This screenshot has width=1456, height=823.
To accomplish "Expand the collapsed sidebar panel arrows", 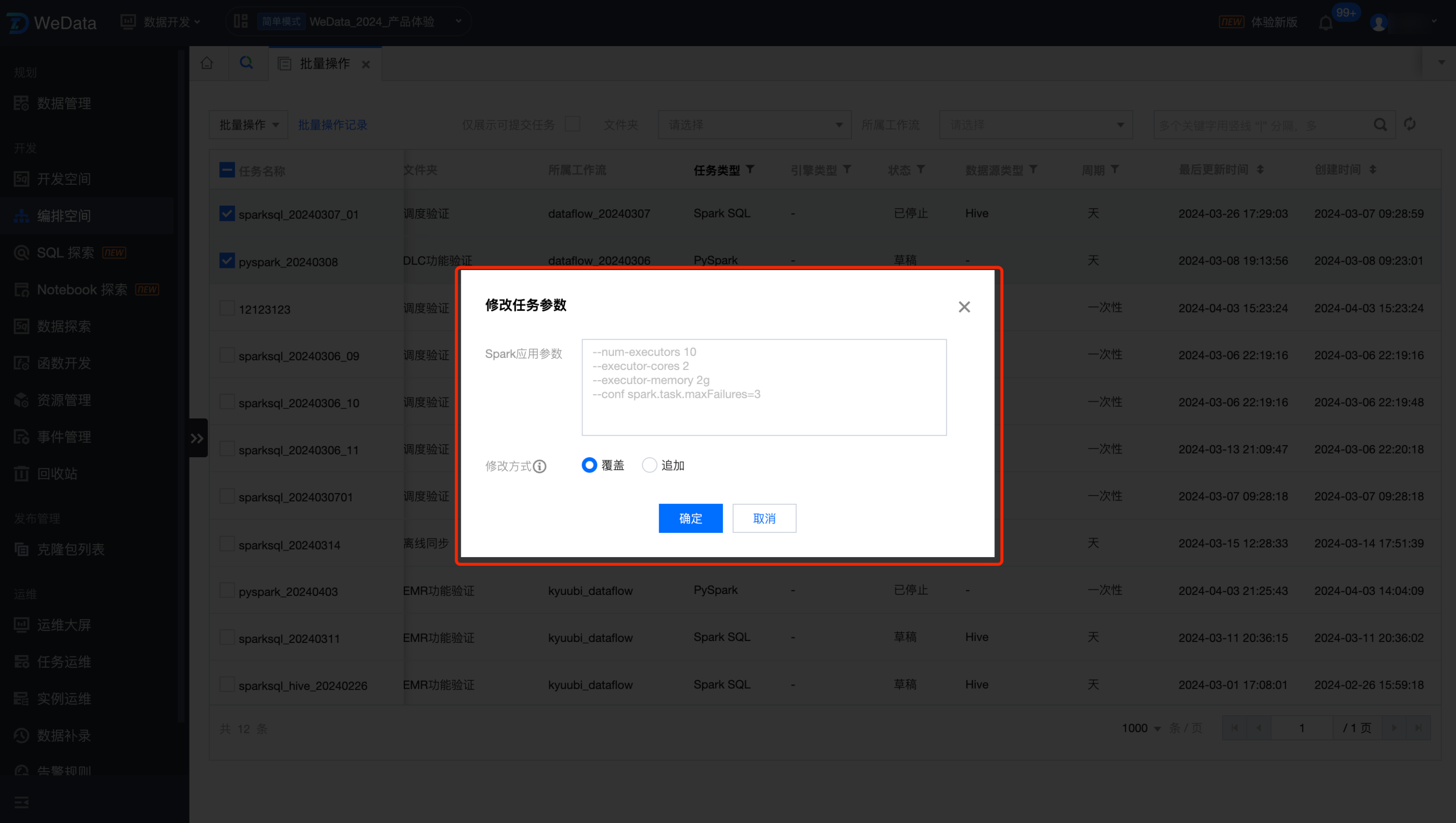I will coord(197,438).
